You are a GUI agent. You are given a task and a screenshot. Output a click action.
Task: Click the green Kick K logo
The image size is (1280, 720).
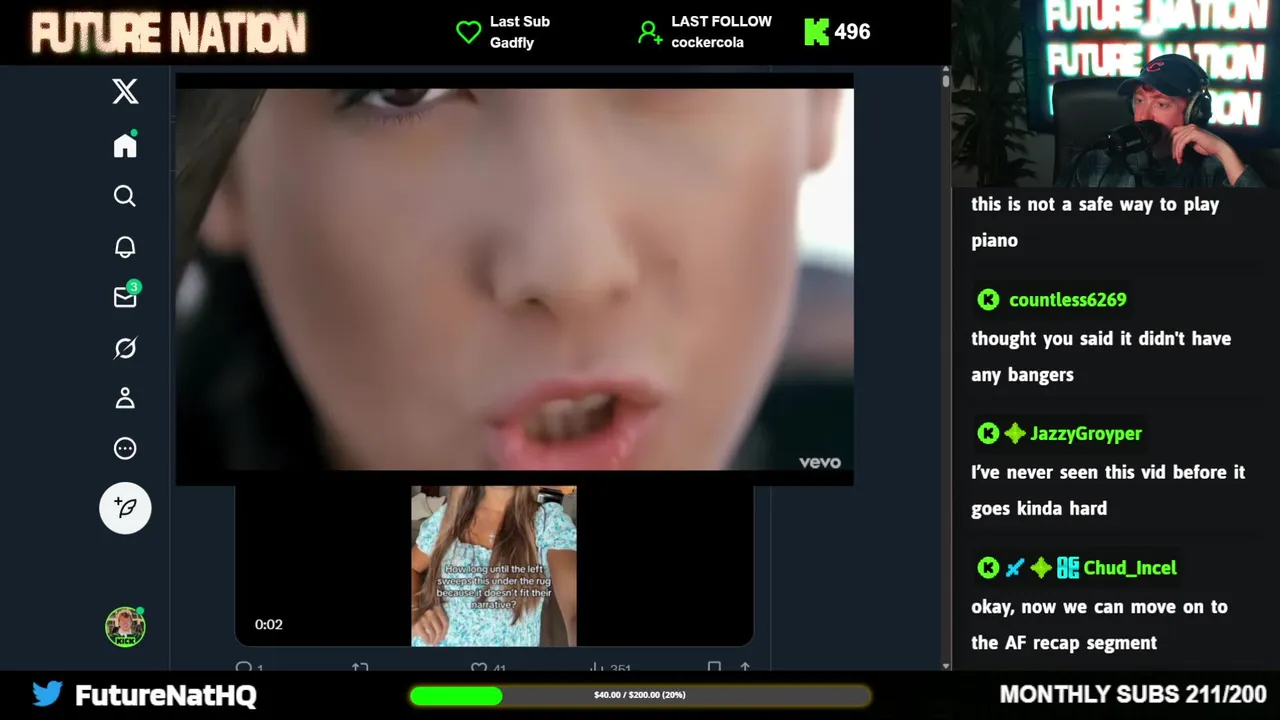click(816, 32)
